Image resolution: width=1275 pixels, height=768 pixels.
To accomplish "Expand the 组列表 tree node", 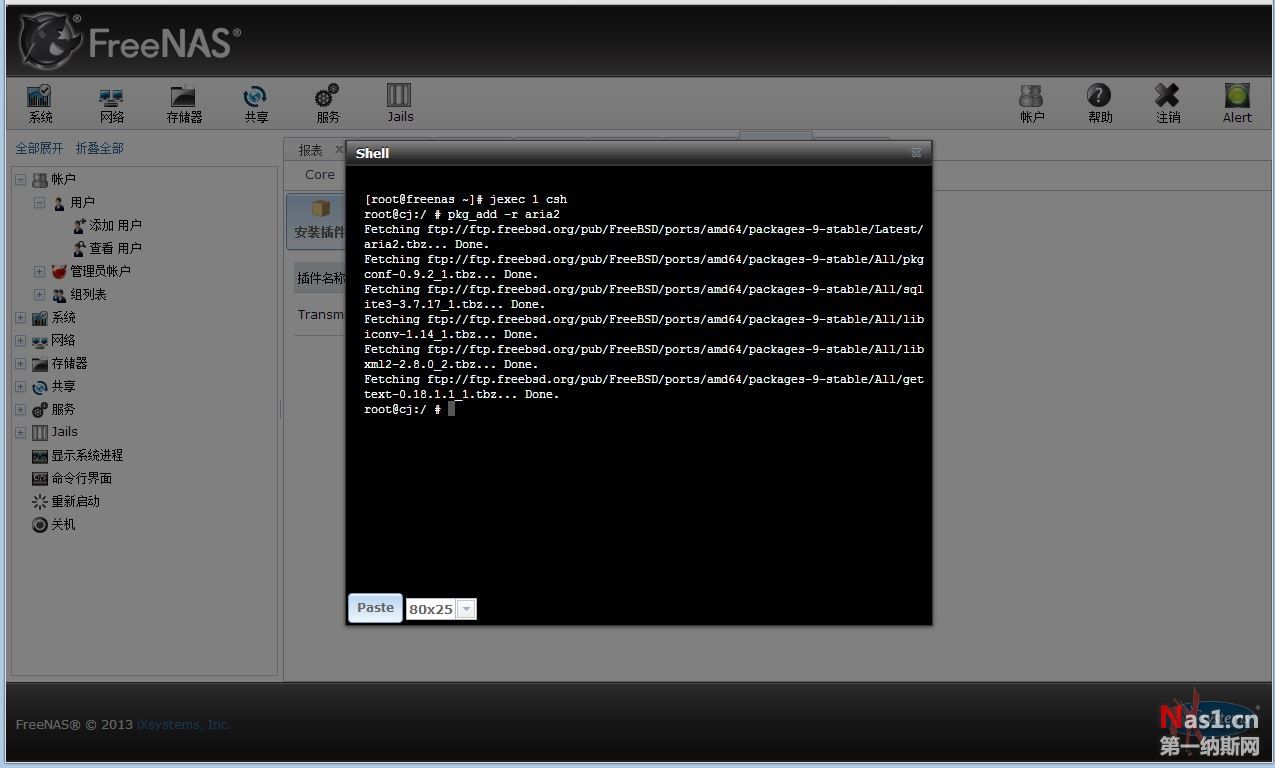I will pyautogui.click(x=39, y=295).
